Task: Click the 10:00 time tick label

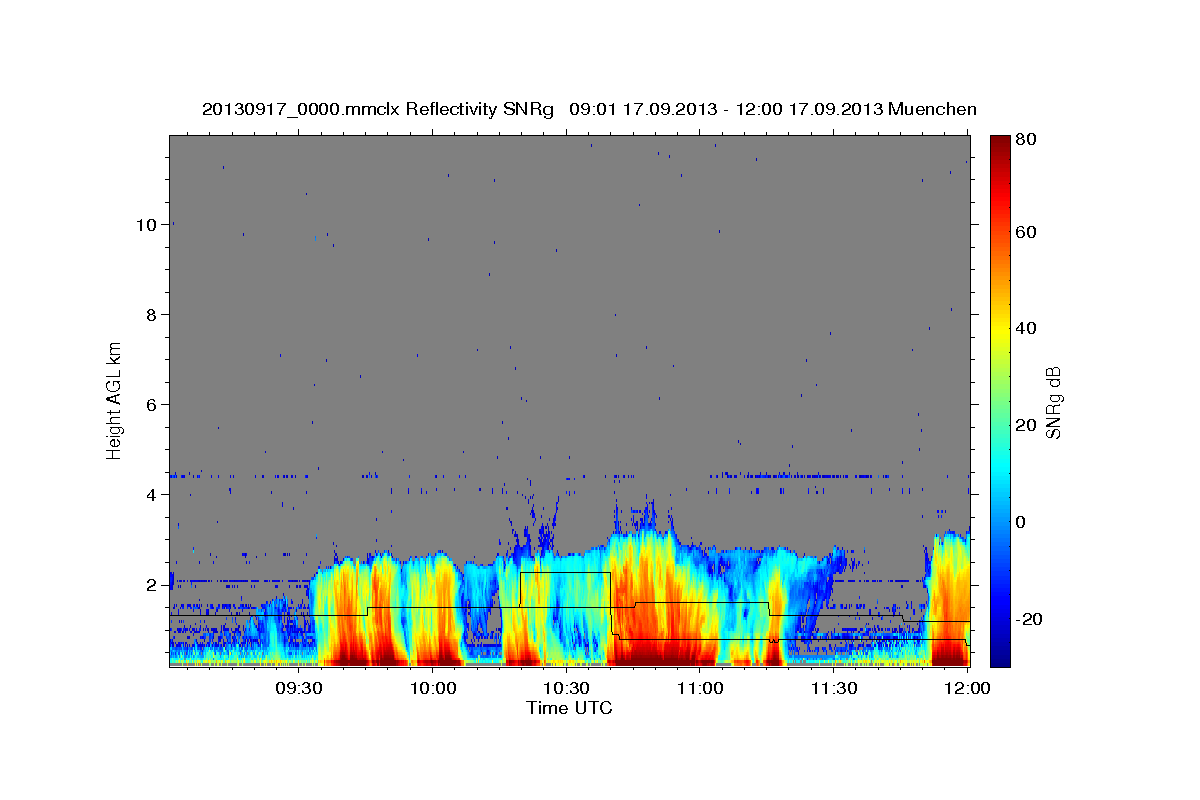Action: (x=433, y=688)
